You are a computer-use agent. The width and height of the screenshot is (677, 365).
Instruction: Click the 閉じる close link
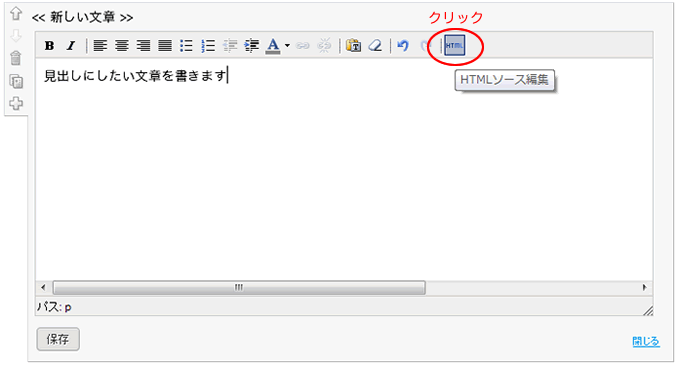coord(646,342)
